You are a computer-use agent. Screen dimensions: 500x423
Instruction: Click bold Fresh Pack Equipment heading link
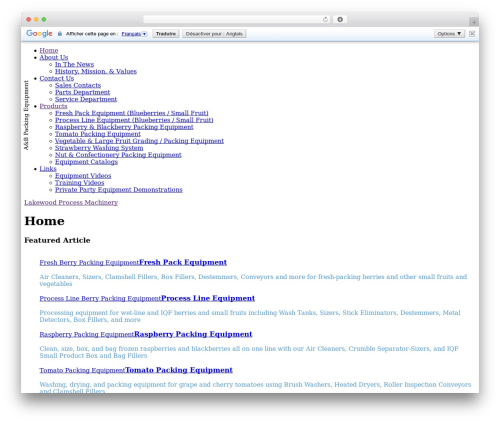[x=183, y=262]
